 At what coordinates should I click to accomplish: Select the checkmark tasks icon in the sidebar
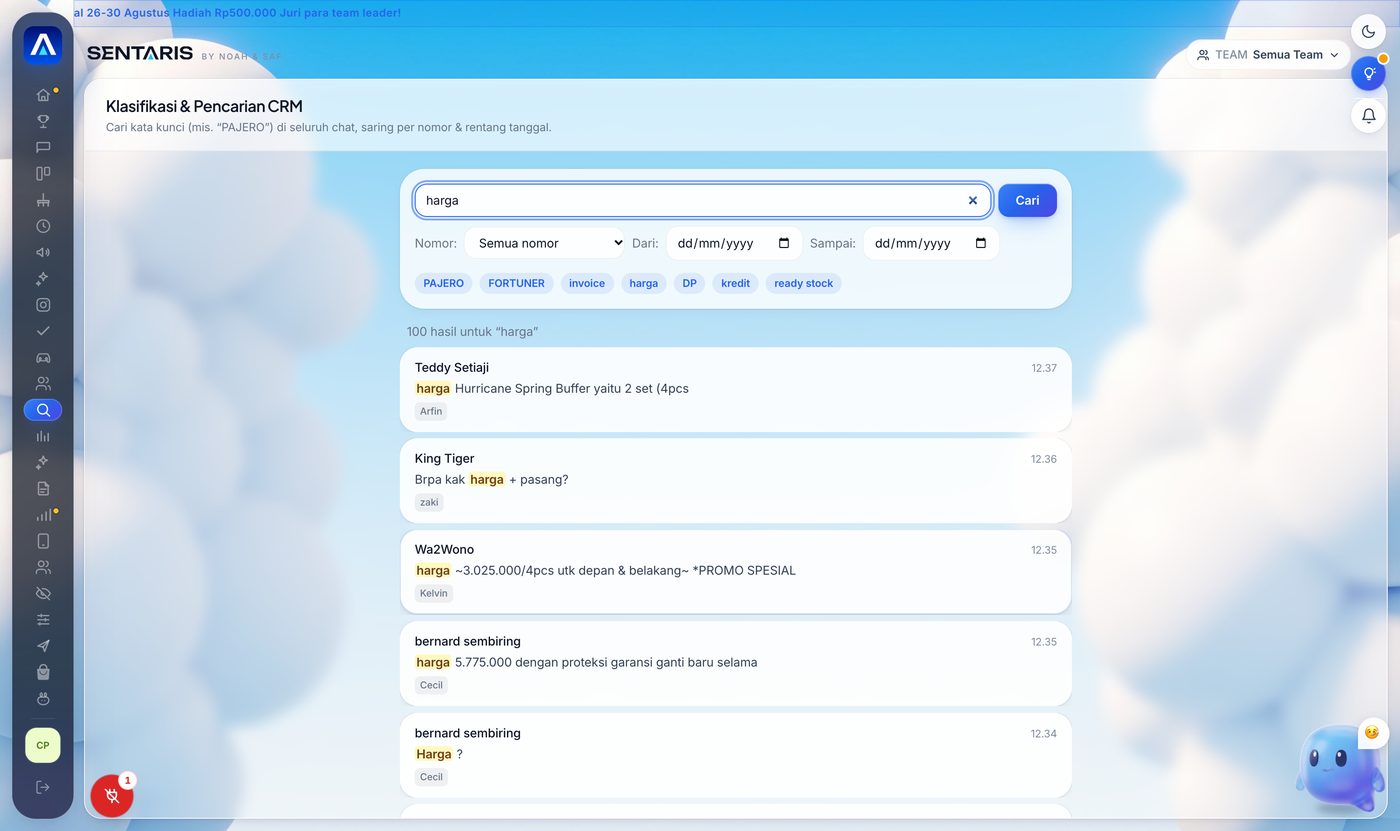tap(43, 331)
